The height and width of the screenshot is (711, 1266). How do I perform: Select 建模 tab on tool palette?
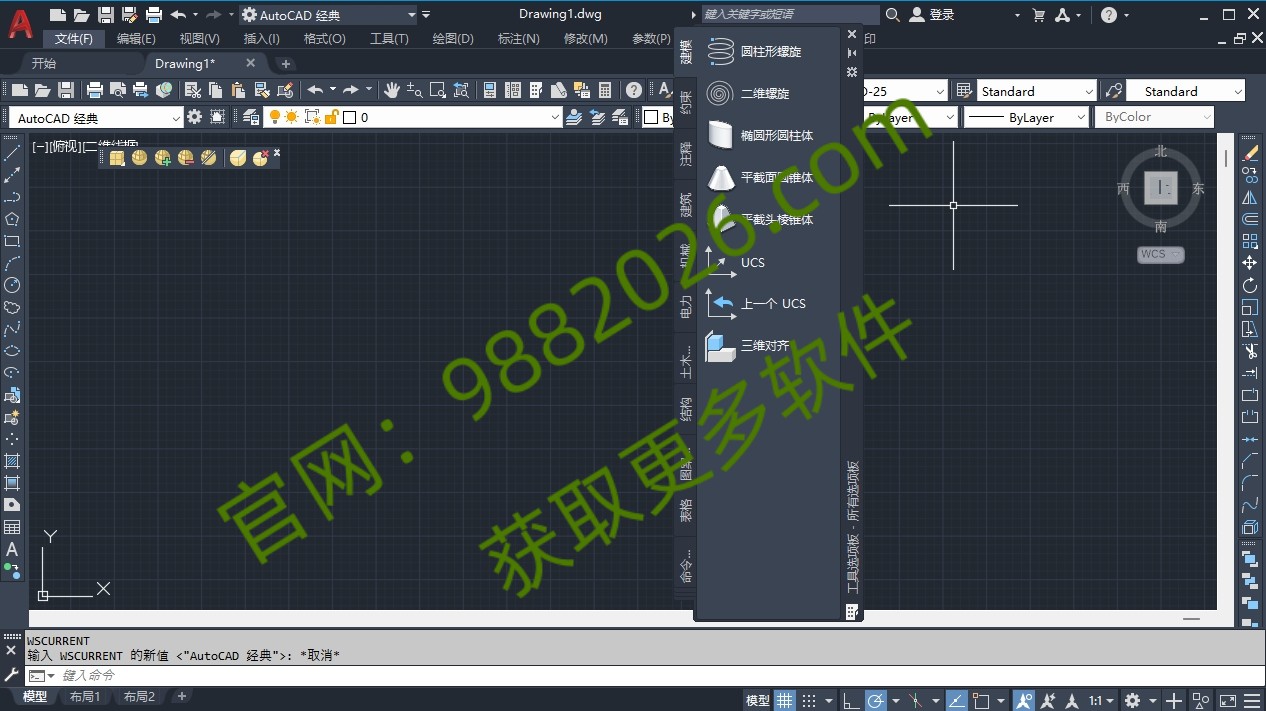pos(685,52)
